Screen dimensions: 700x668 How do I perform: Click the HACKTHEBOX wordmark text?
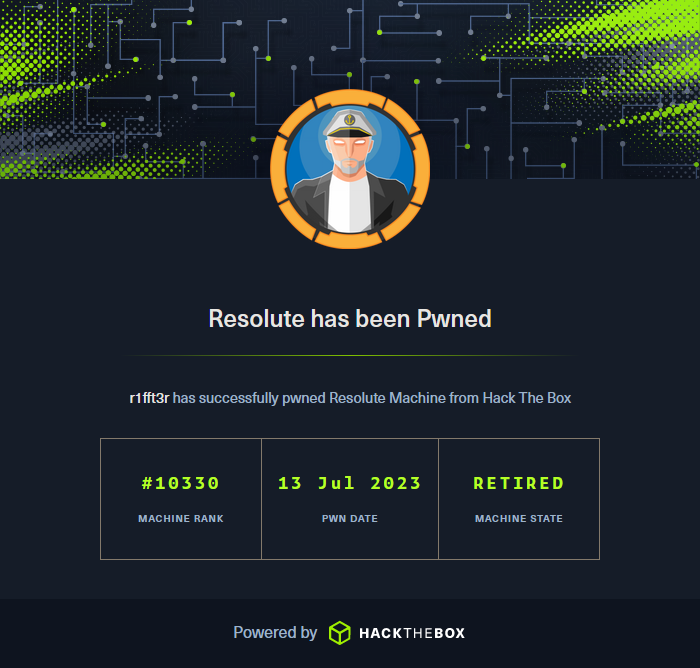pyautogui.click(x=412, y=633)
